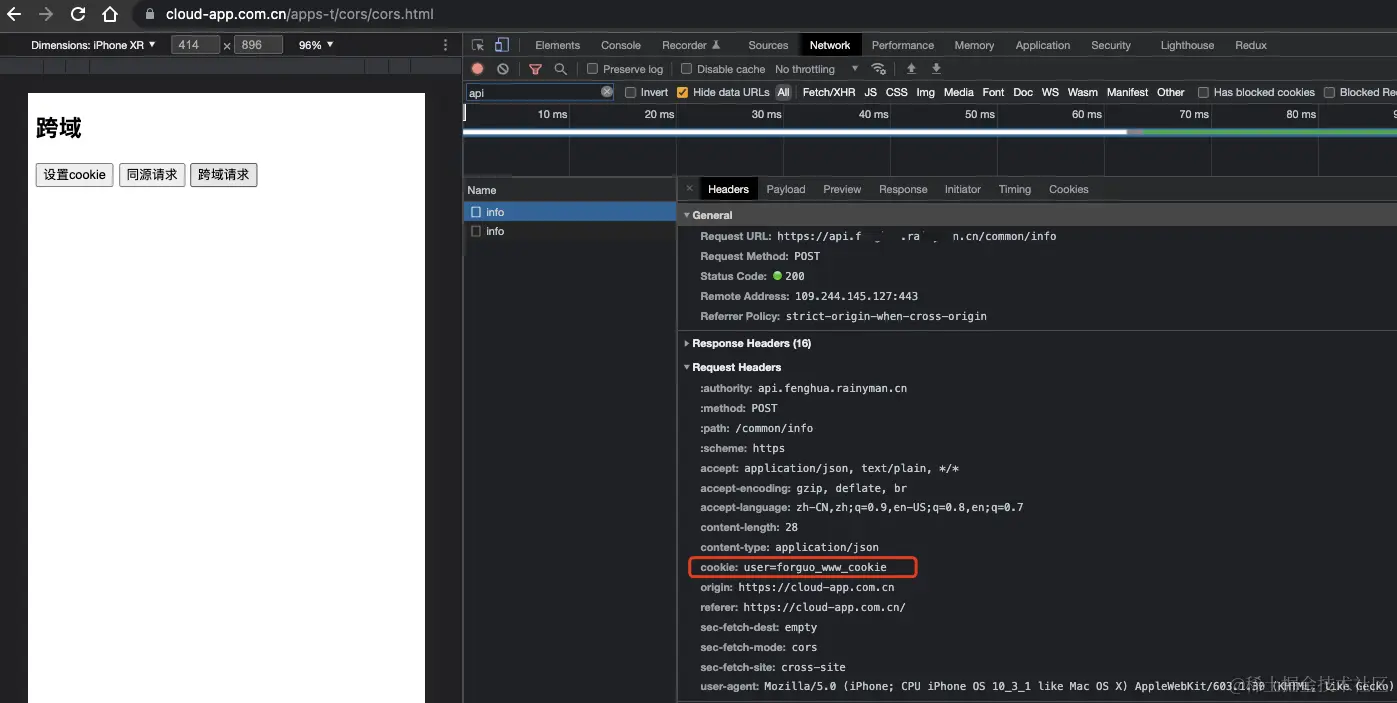
Task: Clear the 'api' filter text
Action: point(607,92)
